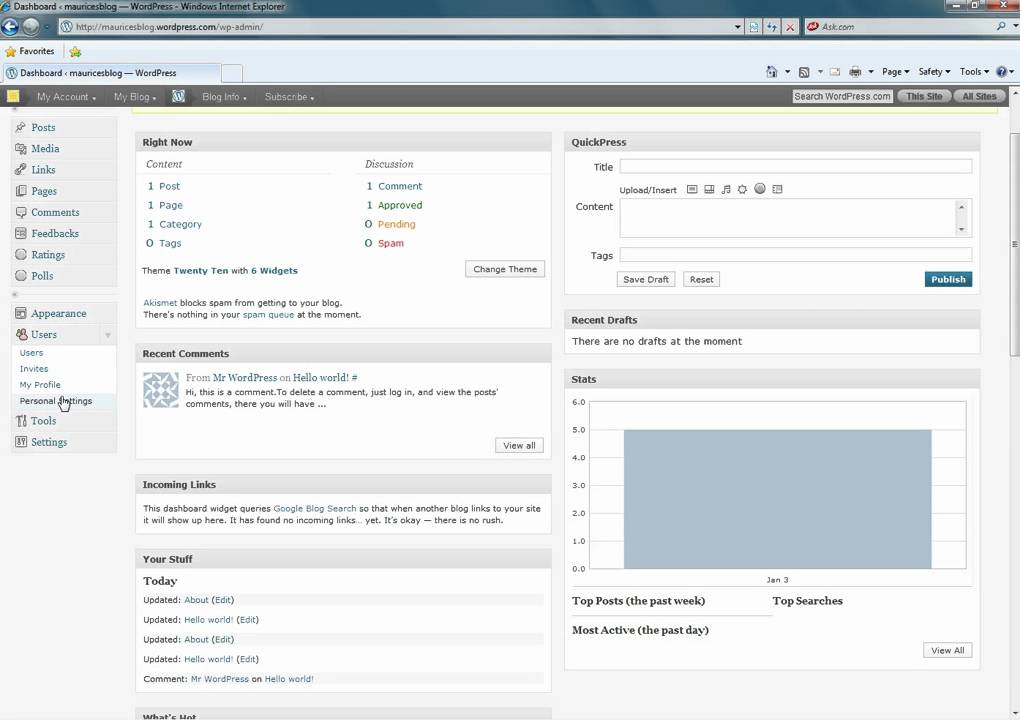This screenshot has height=720, width=1020.
Task: Click the Add Poll round icon in QuickPress
Action: (760, 189)
